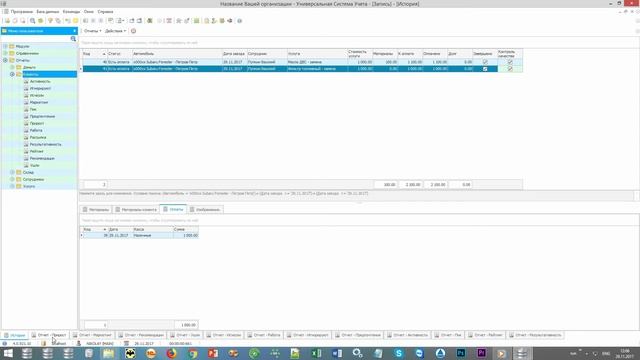Sort by the Услуга column header

(317, 53)
